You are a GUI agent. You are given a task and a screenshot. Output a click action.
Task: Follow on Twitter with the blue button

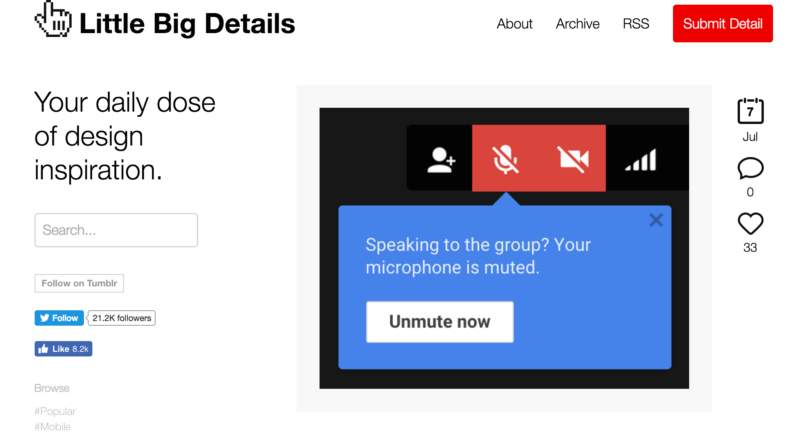click(x=59, y=318)
